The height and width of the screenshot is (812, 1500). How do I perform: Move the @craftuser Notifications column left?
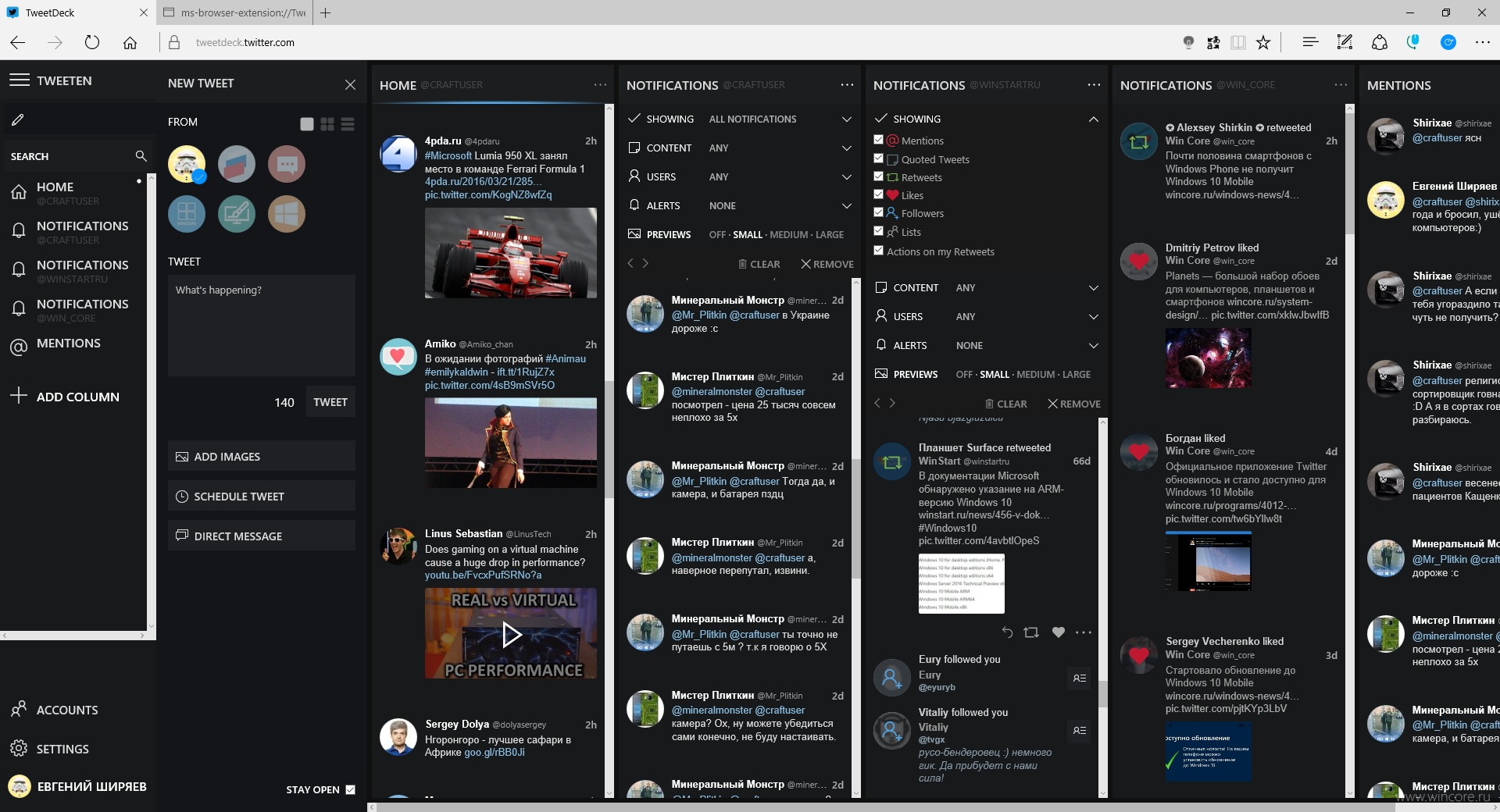click(630, 264)
